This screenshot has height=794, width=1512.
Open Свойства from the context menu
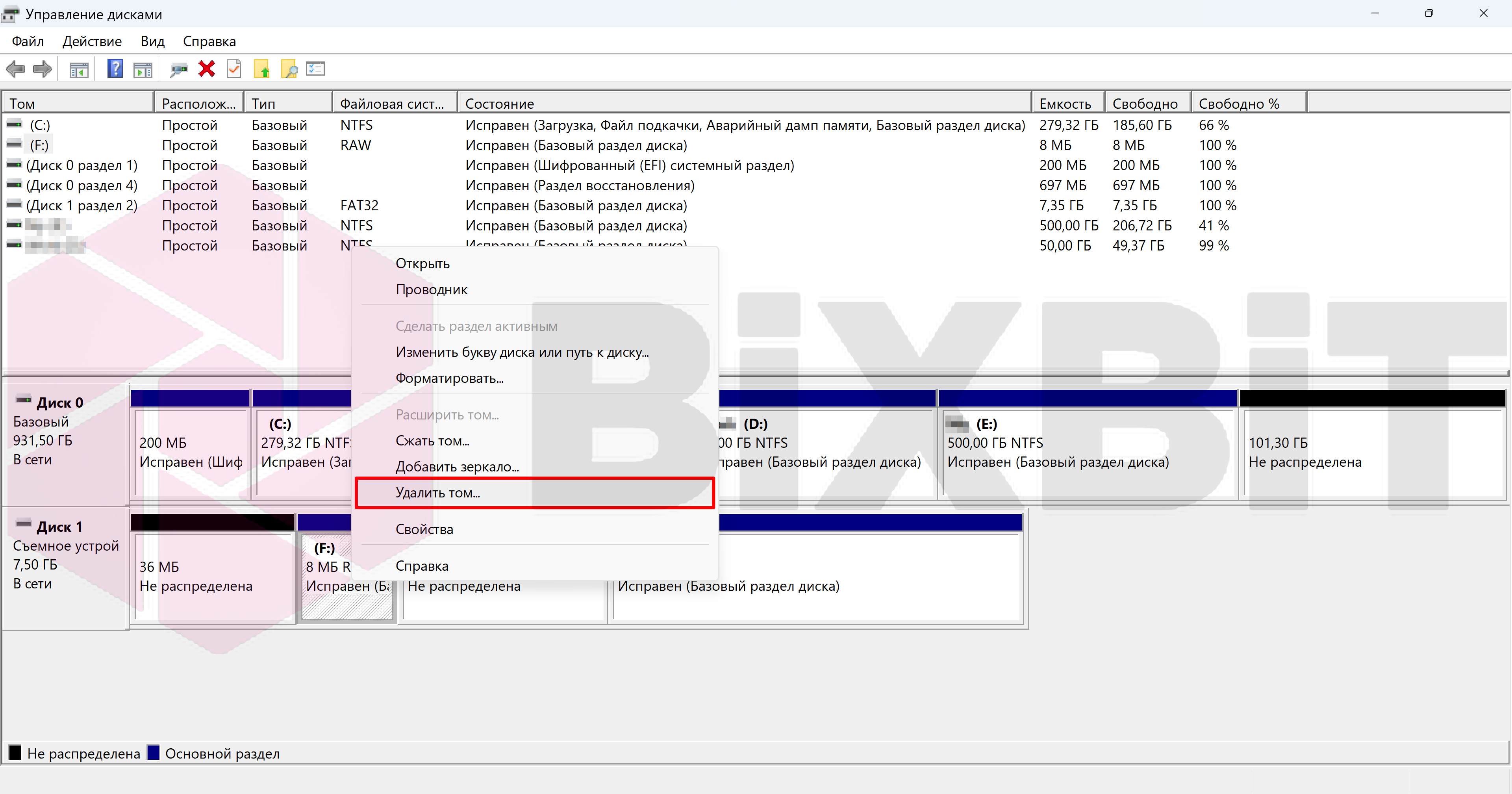point(535,529)
